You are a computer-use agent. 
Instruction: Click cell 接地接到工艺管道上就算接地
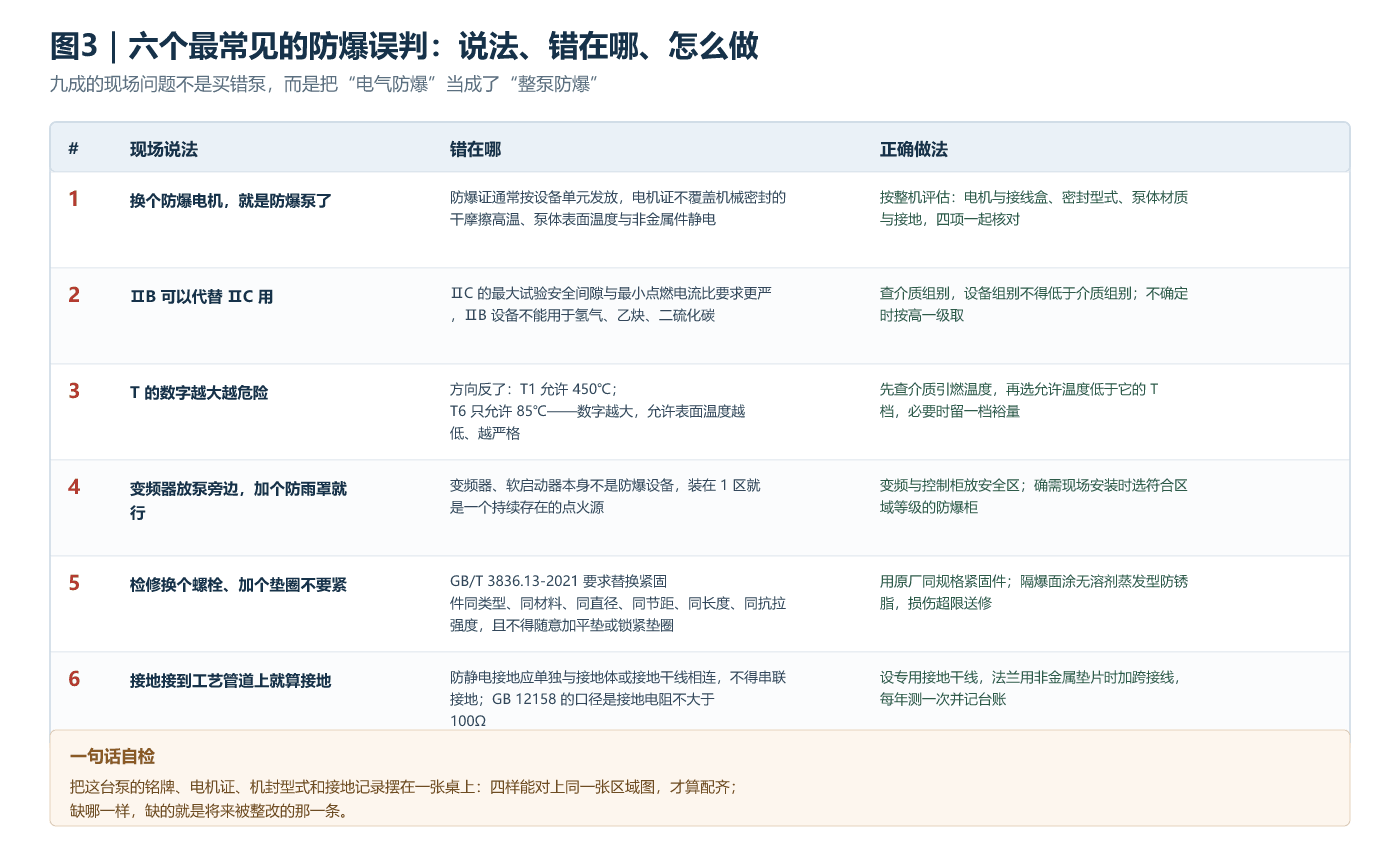pyautogui.click(x=231, y=681)
